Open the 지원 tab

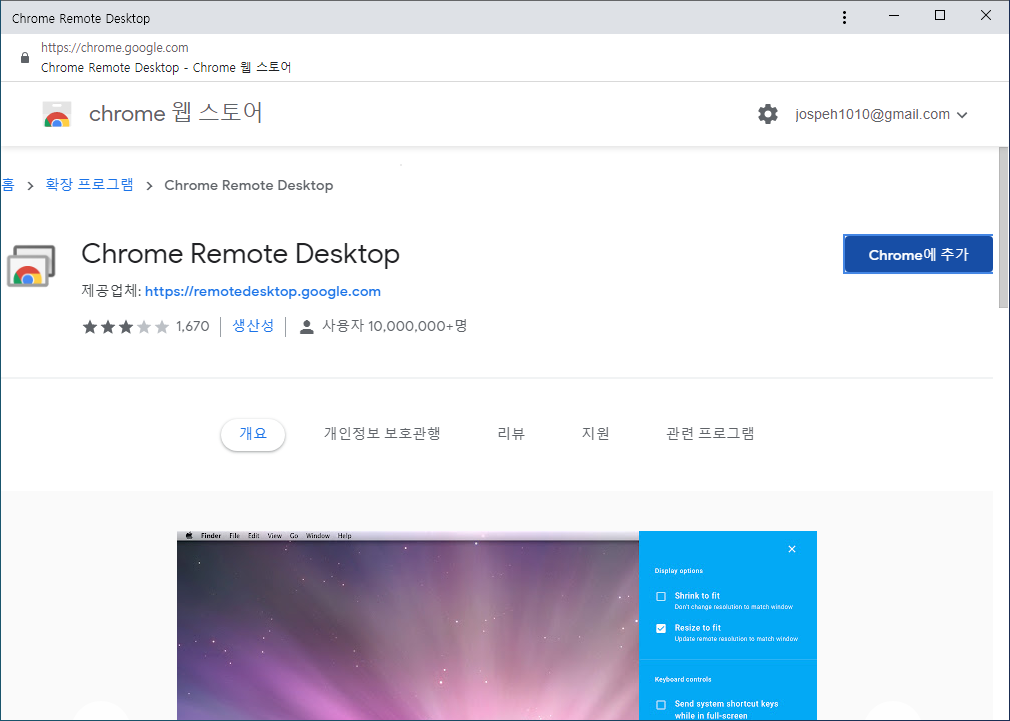pyautogui.click(x=595, y=434)
